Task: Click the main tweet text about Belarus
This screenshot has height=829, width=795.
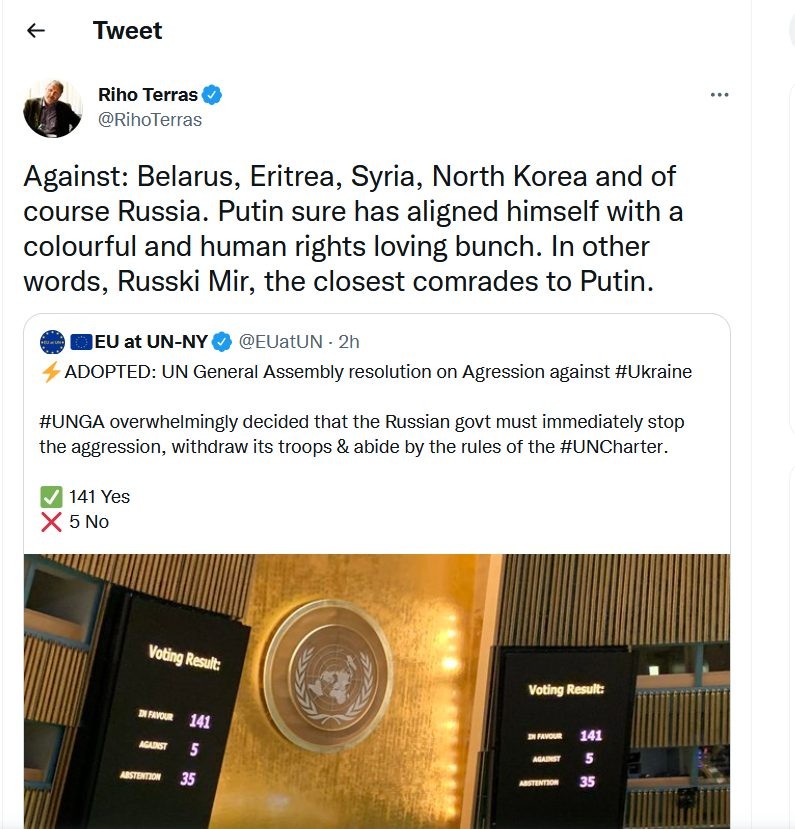Action: [350, 229]
